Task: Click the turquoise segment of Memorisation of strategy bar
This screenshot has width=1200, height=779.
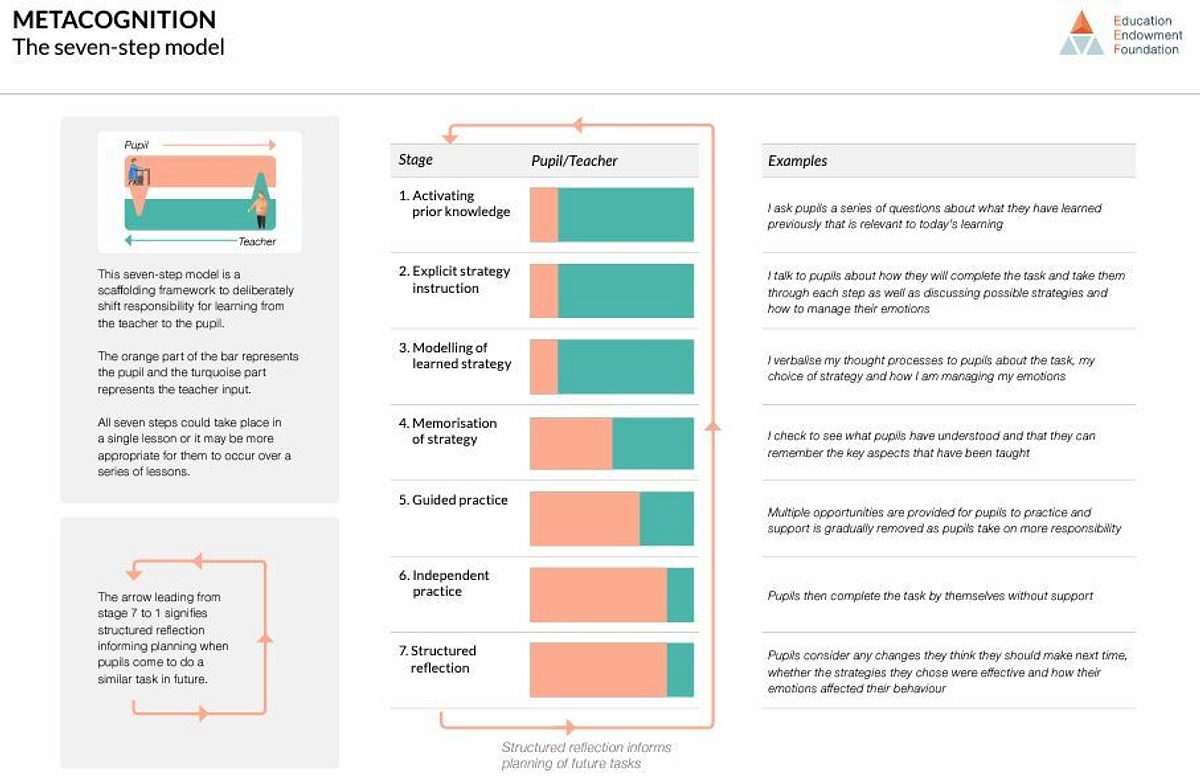Action: coord(652,443)
